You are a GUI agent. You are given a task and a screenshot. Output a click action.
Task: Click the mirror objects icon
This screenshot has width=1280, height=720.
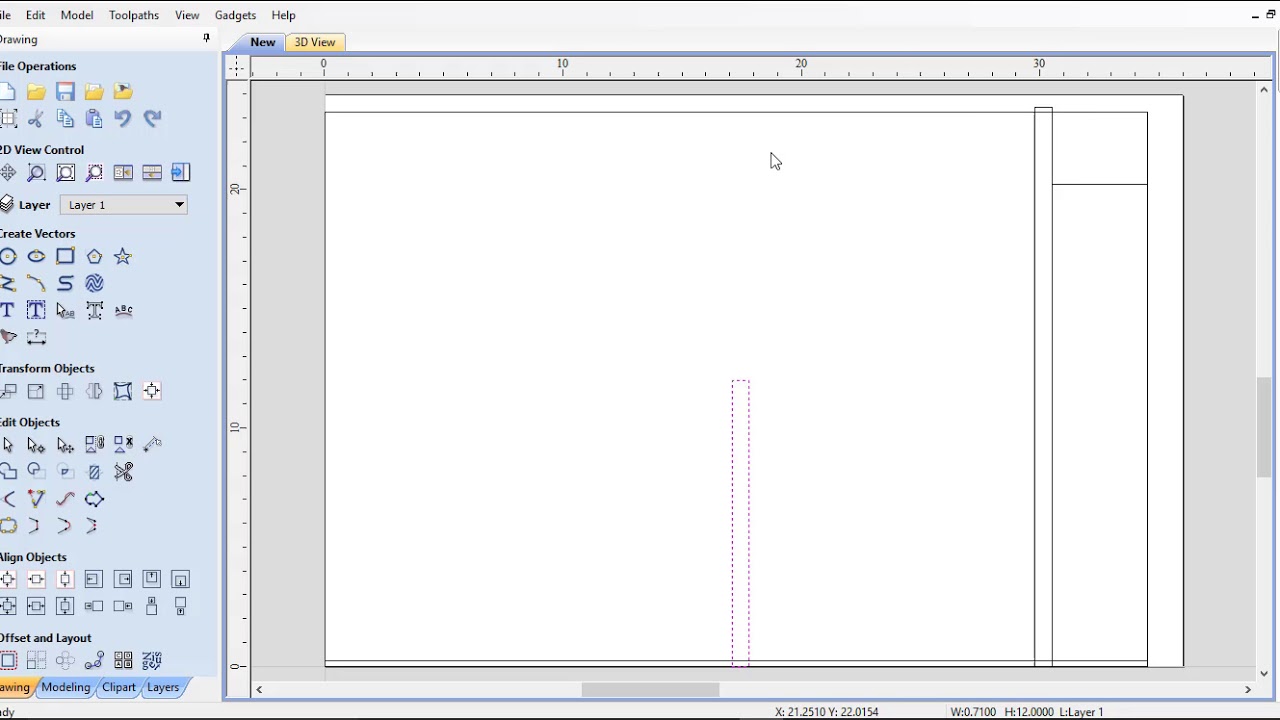click(x=94, y=391)
